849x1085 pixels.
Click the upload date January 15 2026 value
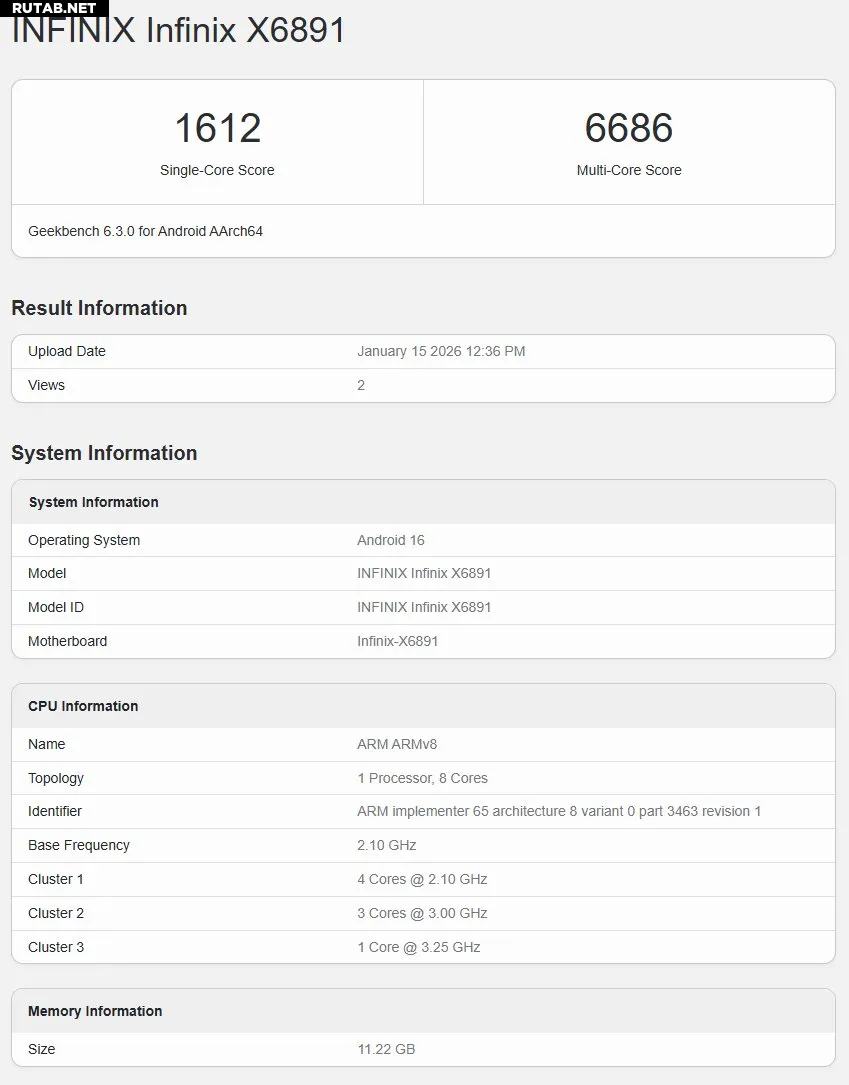click(440, 351)
